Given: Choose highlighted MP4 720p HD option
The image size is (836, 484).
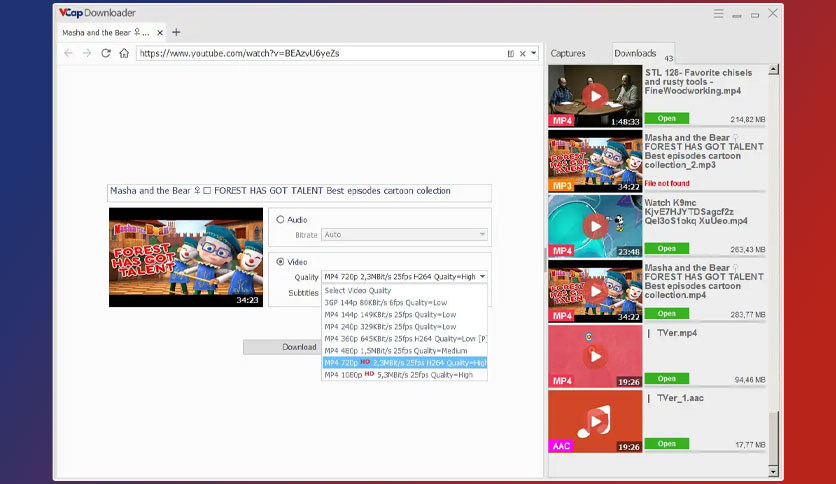Looking at the screenshot, I should click(404, 363).
